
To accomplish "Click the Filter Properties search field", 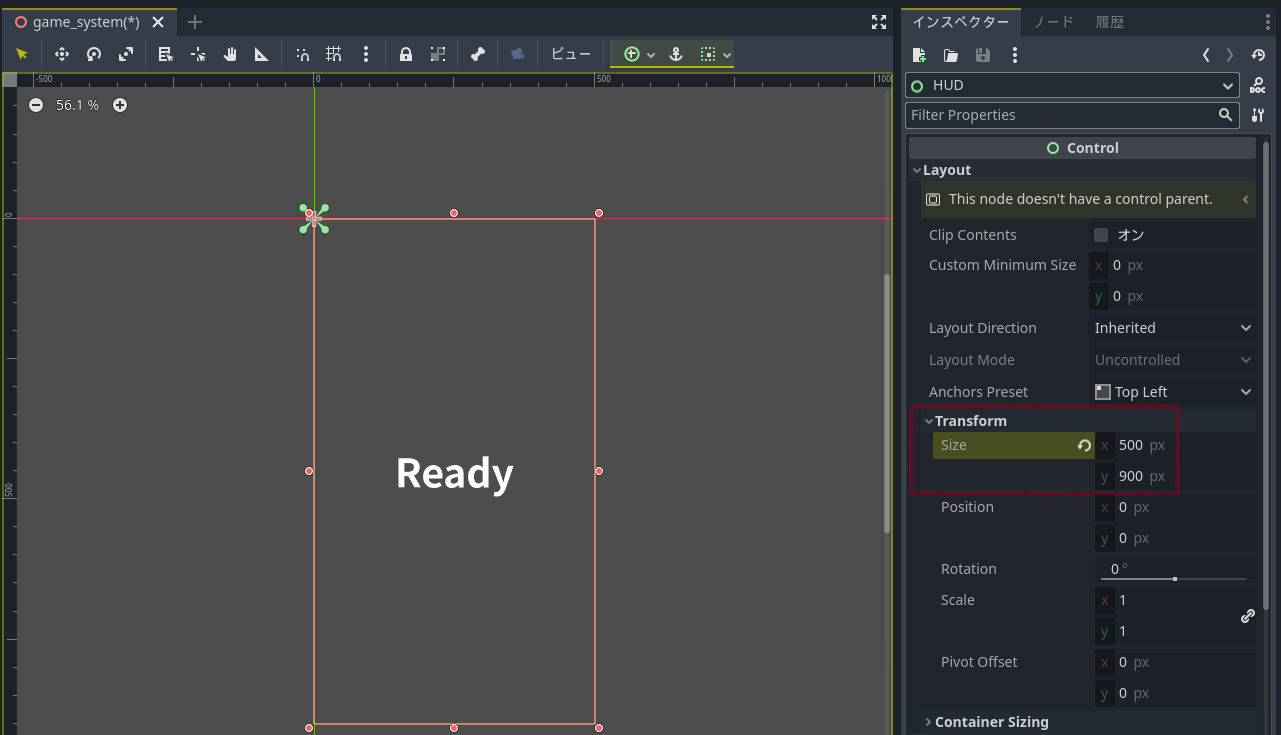I will [x=1060, y=115].
